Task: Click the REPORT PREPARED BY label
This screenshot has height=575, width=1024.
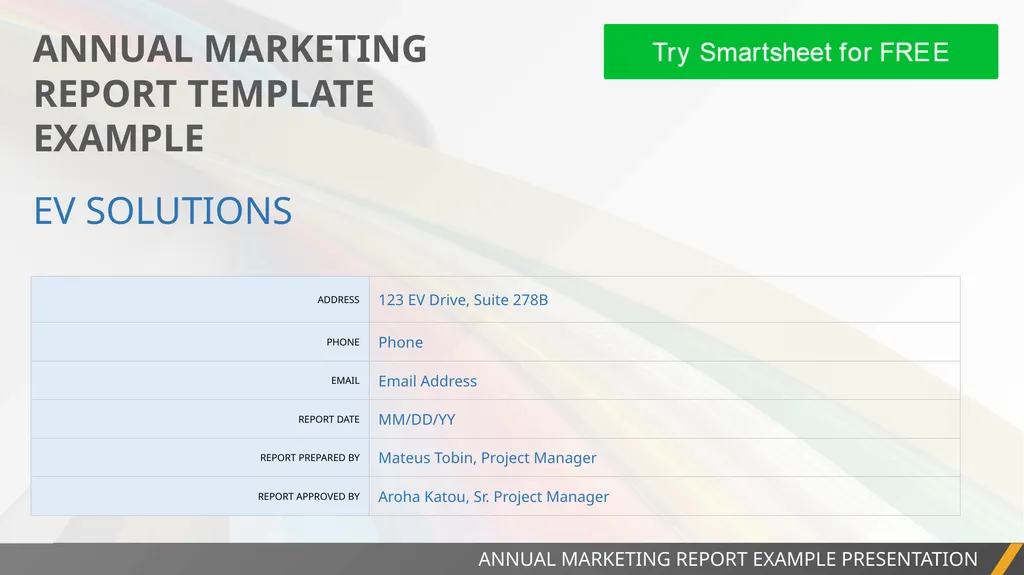Action: [310, 457]
